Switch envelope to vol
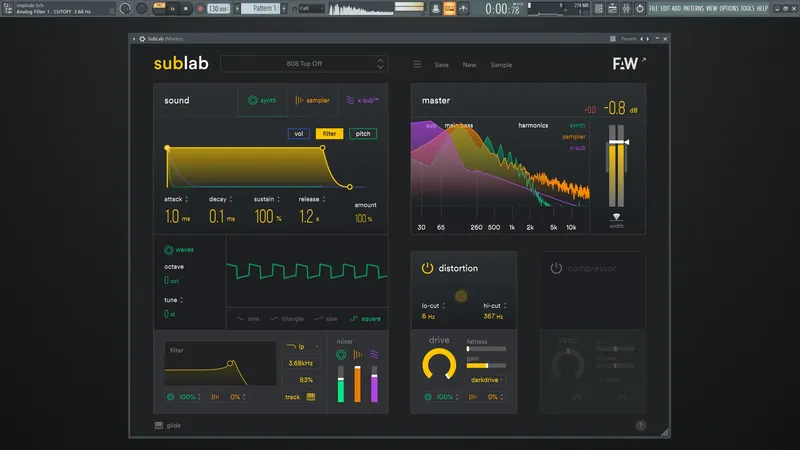 298,134
